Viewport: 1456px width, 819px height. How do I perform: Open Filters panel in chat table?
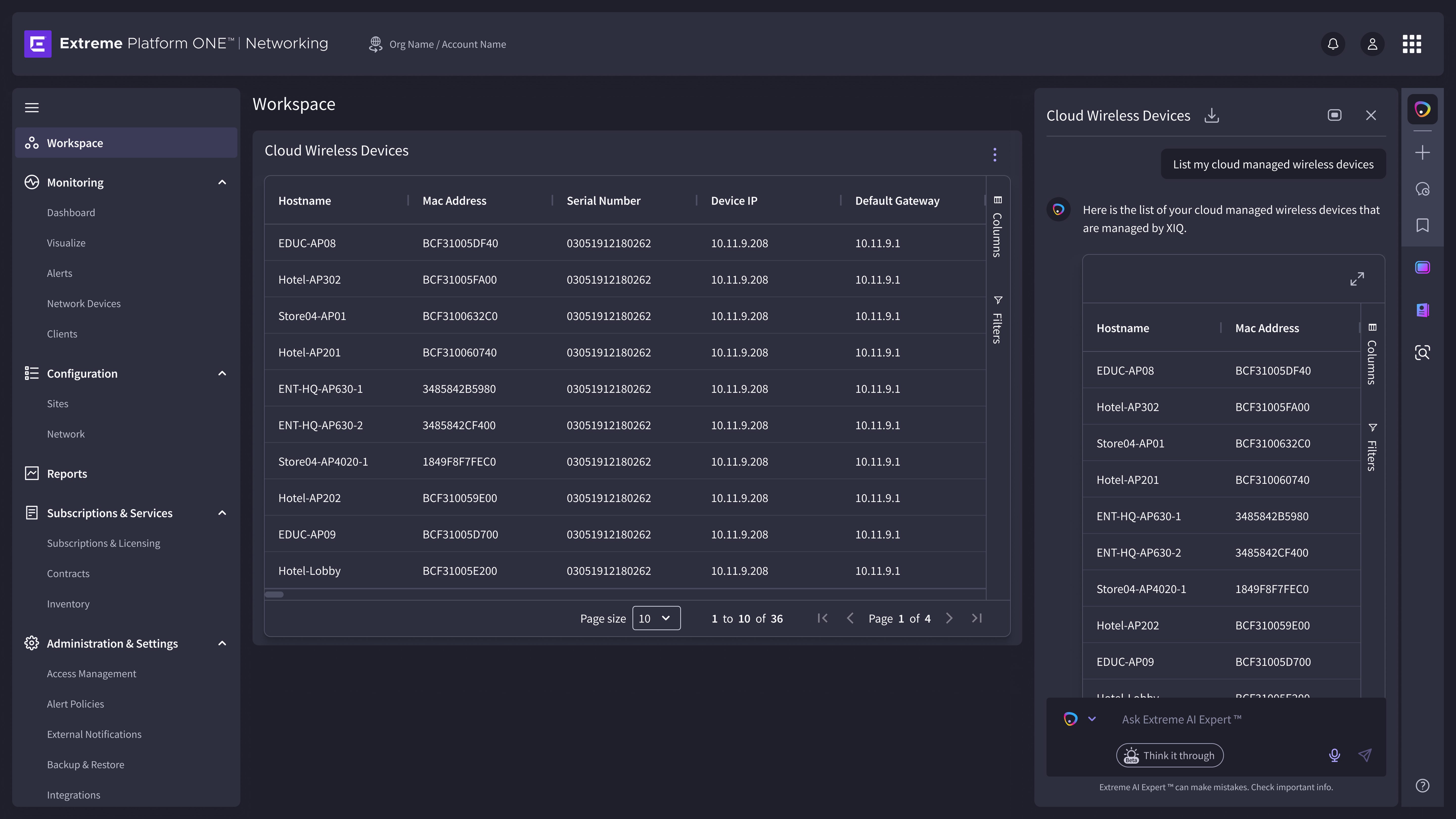click(1372, 447)
